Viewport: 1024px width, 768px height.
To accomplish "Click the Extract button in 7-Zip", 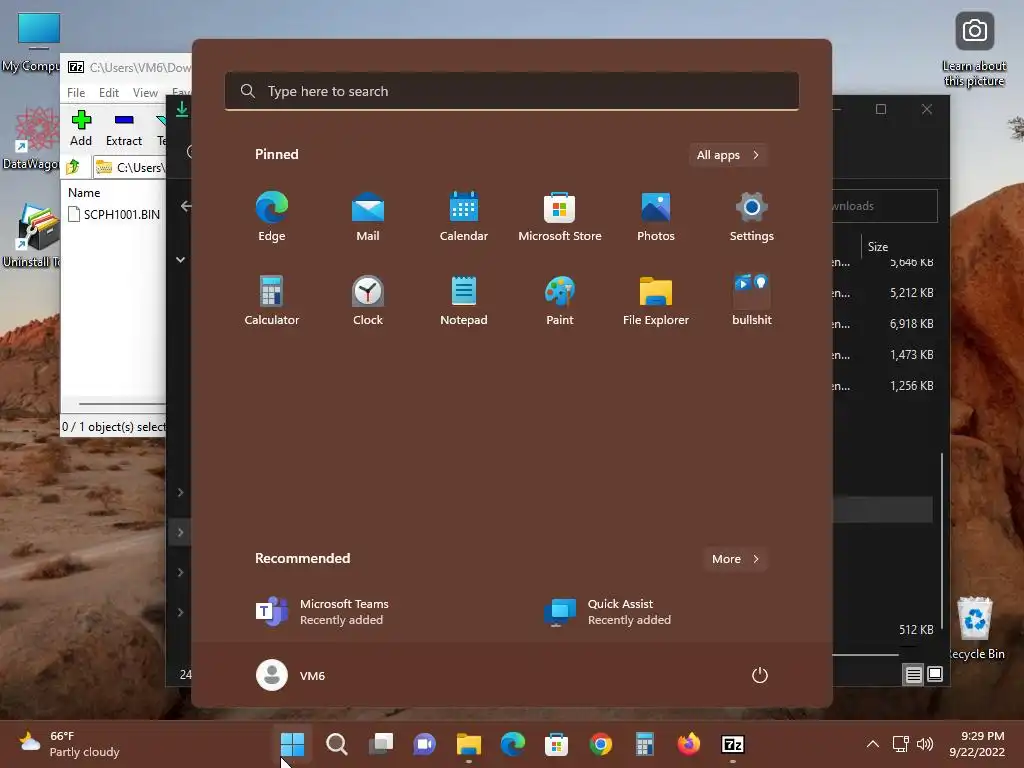I will (x=124, y=129).
